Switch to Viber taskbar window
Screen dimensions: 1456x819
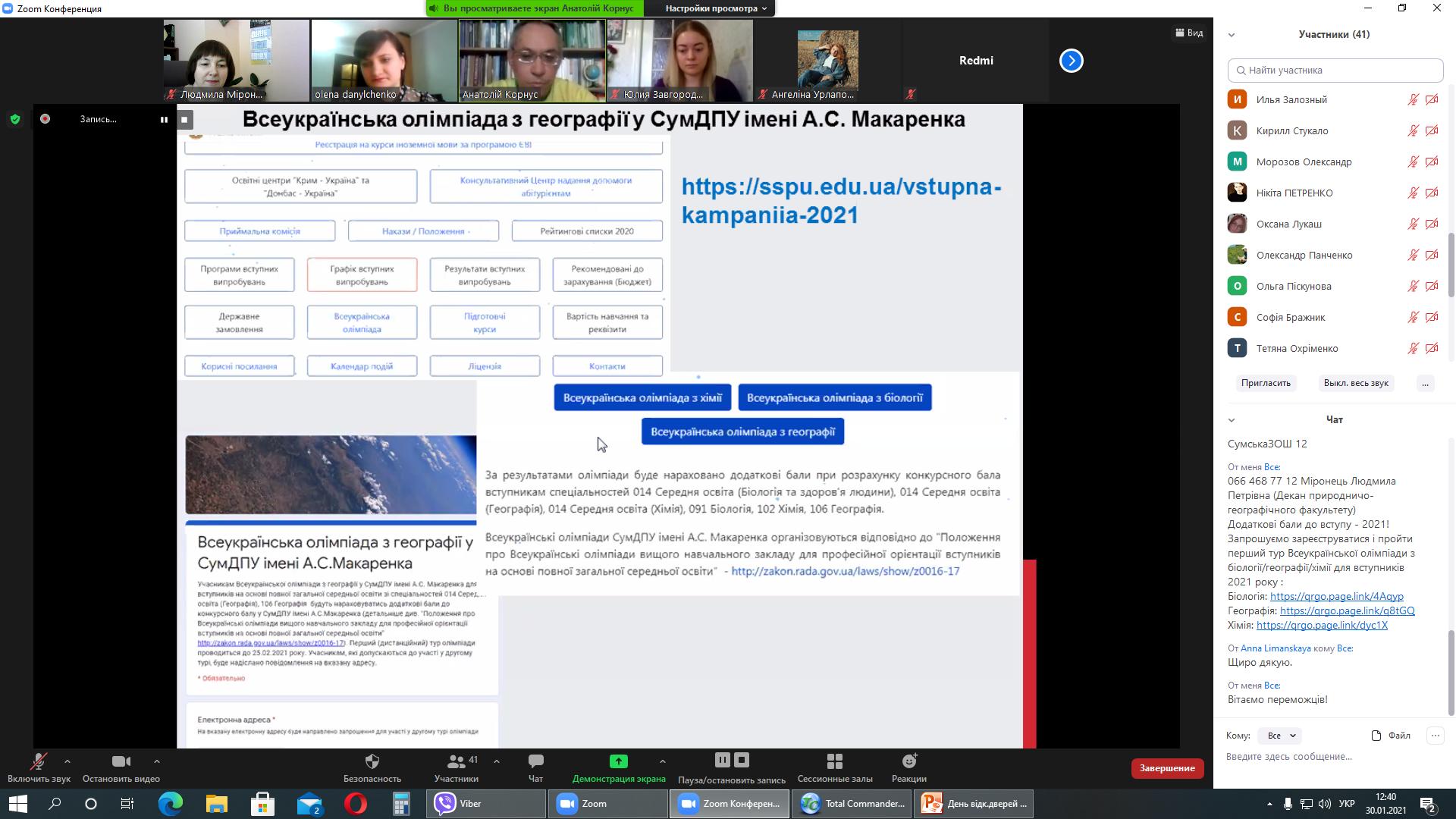[x=486, y=804]
